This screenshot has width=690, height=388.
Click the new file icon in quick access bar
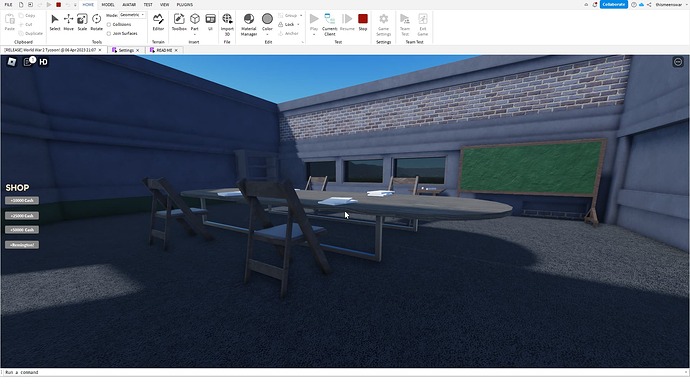coord(21,4)
